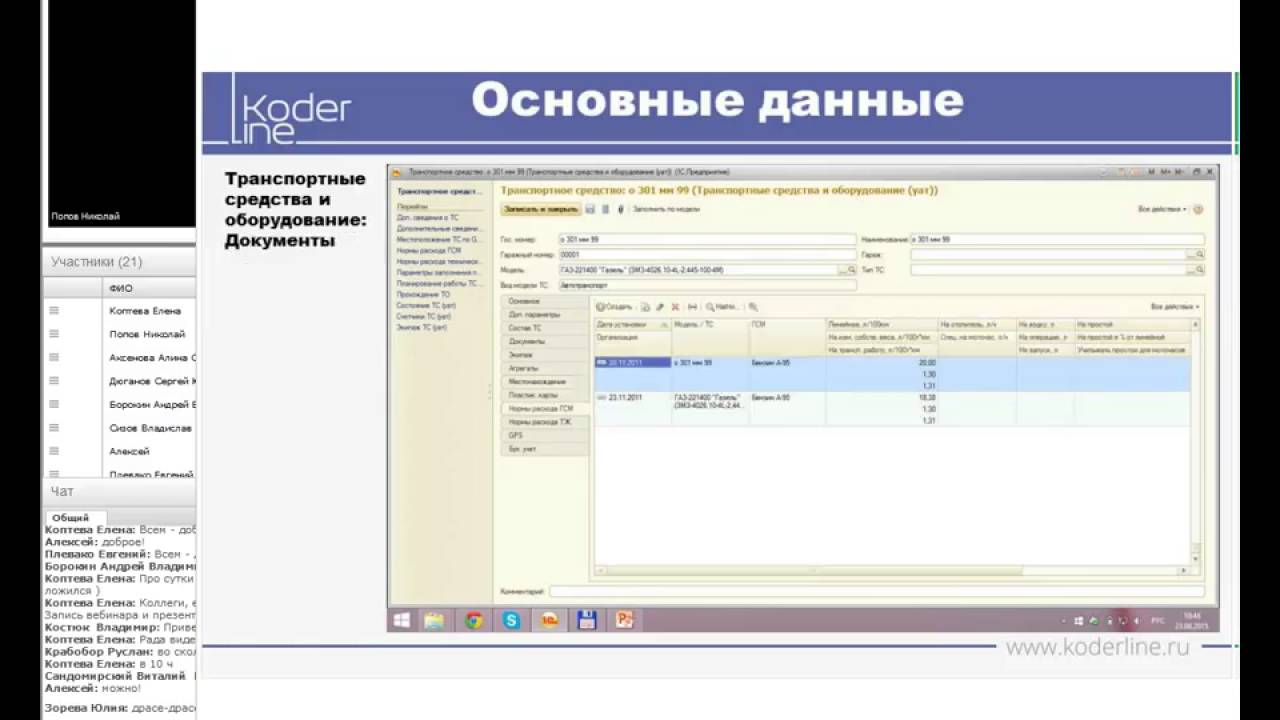Open Экипаж ТС (уат) navigation link

coord(422,327)
